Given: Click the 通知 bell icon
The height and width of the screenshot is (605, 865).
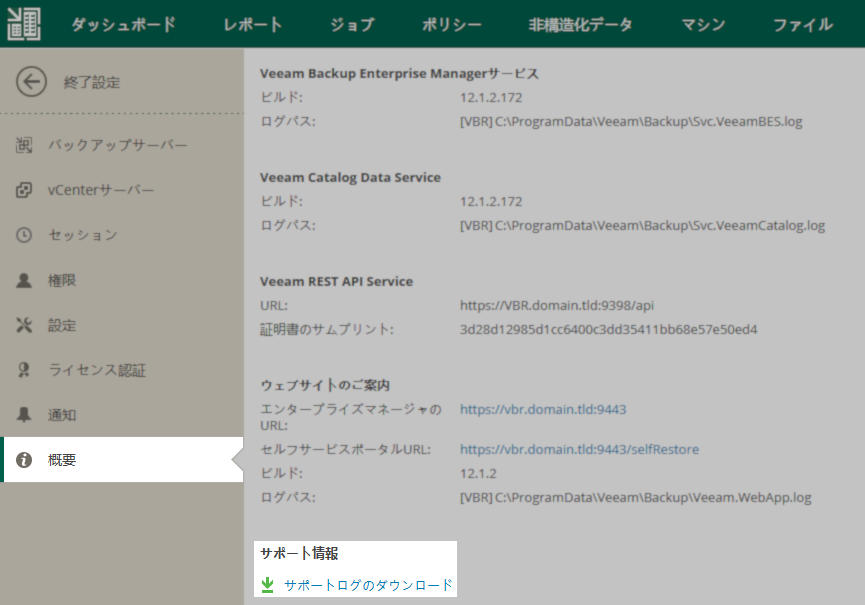Looking at the screenshot, I should 24,415.
